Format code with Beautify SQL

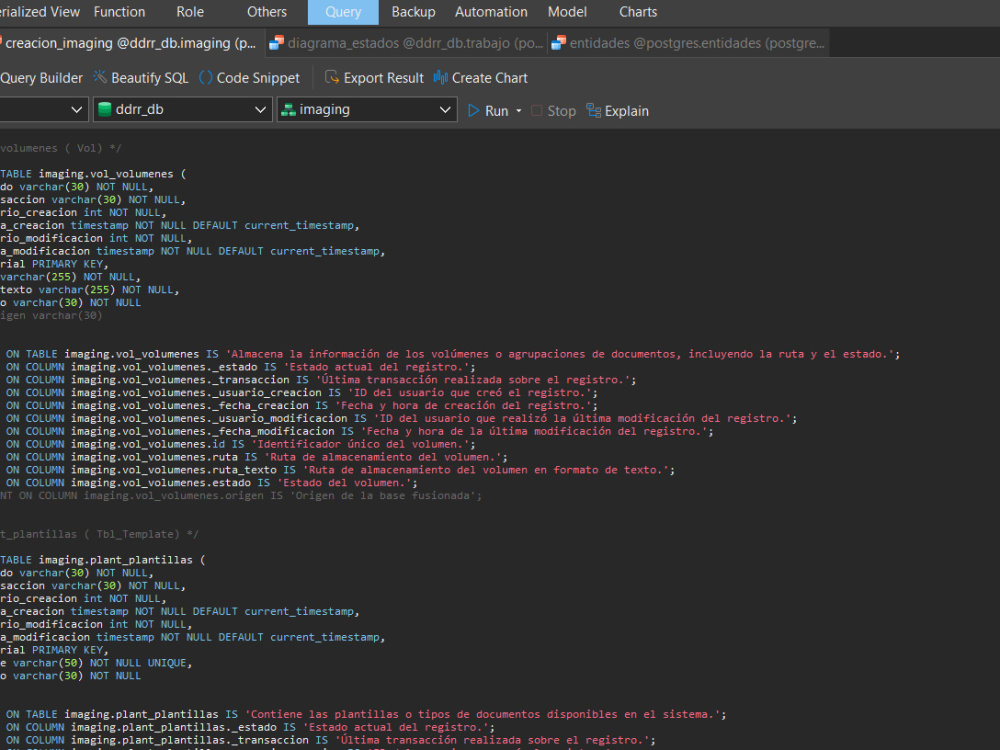coord(141,78)
